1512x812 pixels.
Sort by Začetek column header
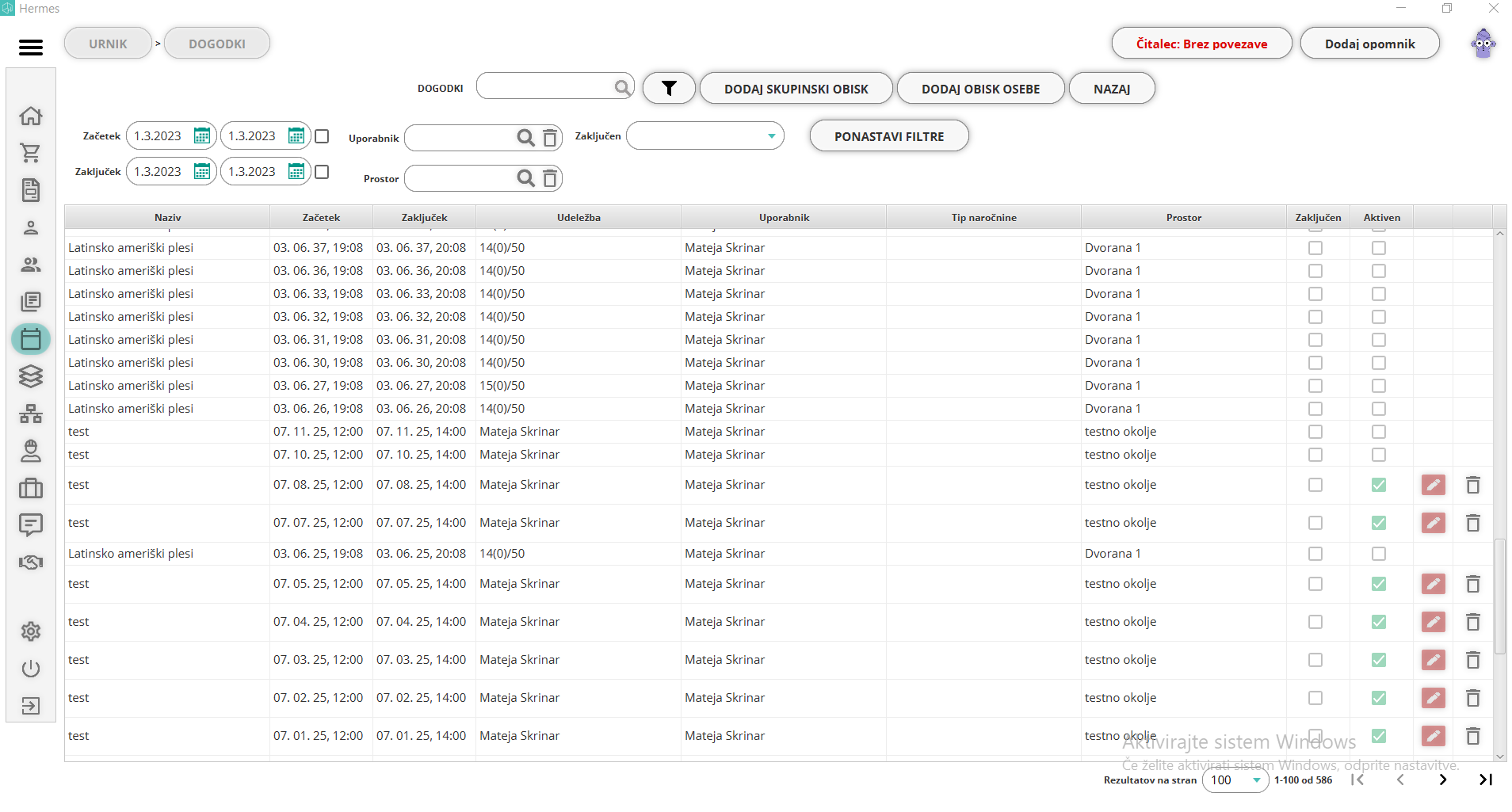321,217
